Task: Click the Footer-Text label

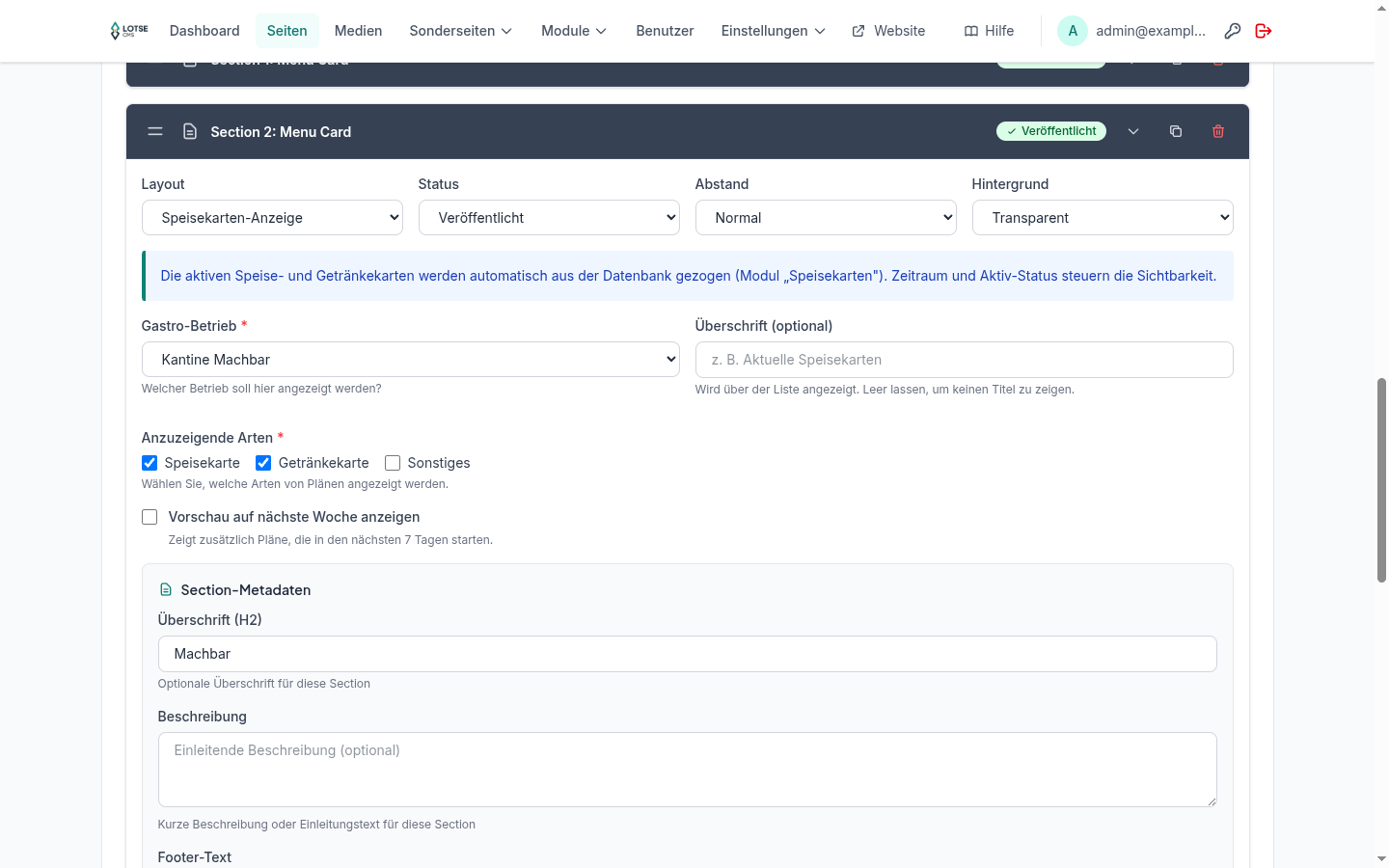Action: pos(195,857)
